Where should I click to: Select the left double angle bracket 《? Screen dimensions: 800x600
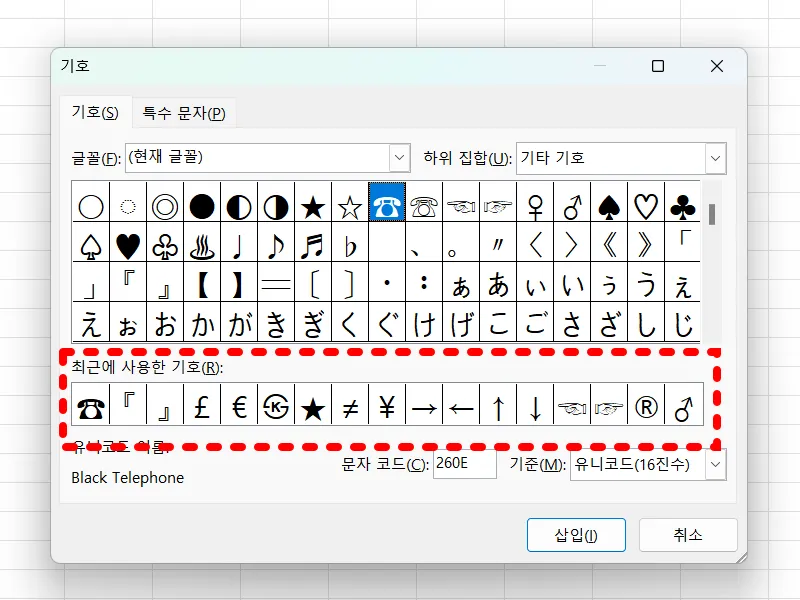tap(609, 242)
